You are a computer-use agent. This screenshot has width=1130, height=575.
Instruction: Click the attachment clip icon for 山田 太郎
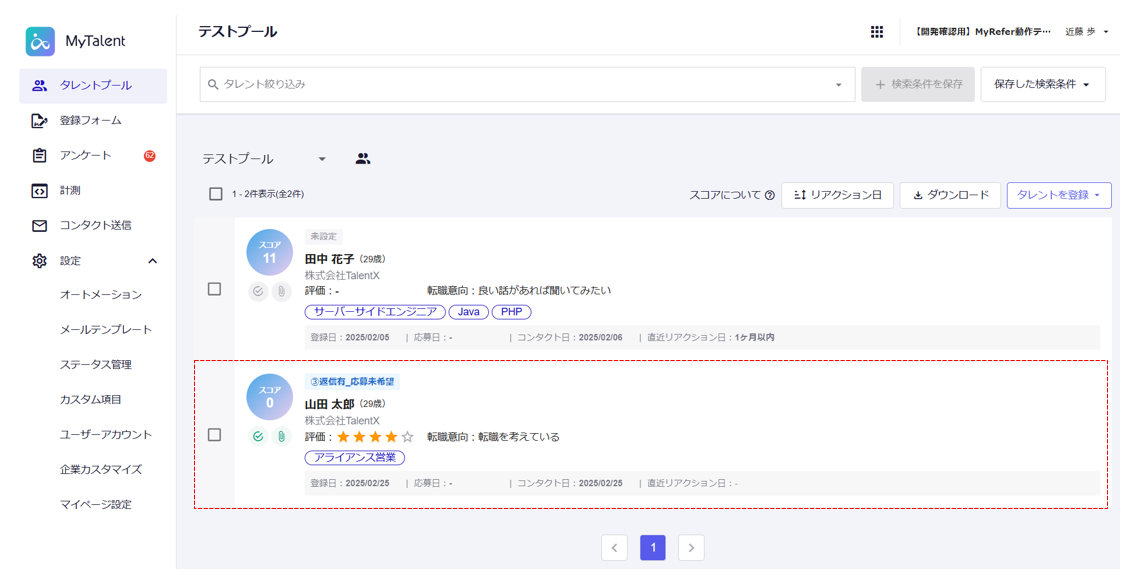tap(281, 437)
